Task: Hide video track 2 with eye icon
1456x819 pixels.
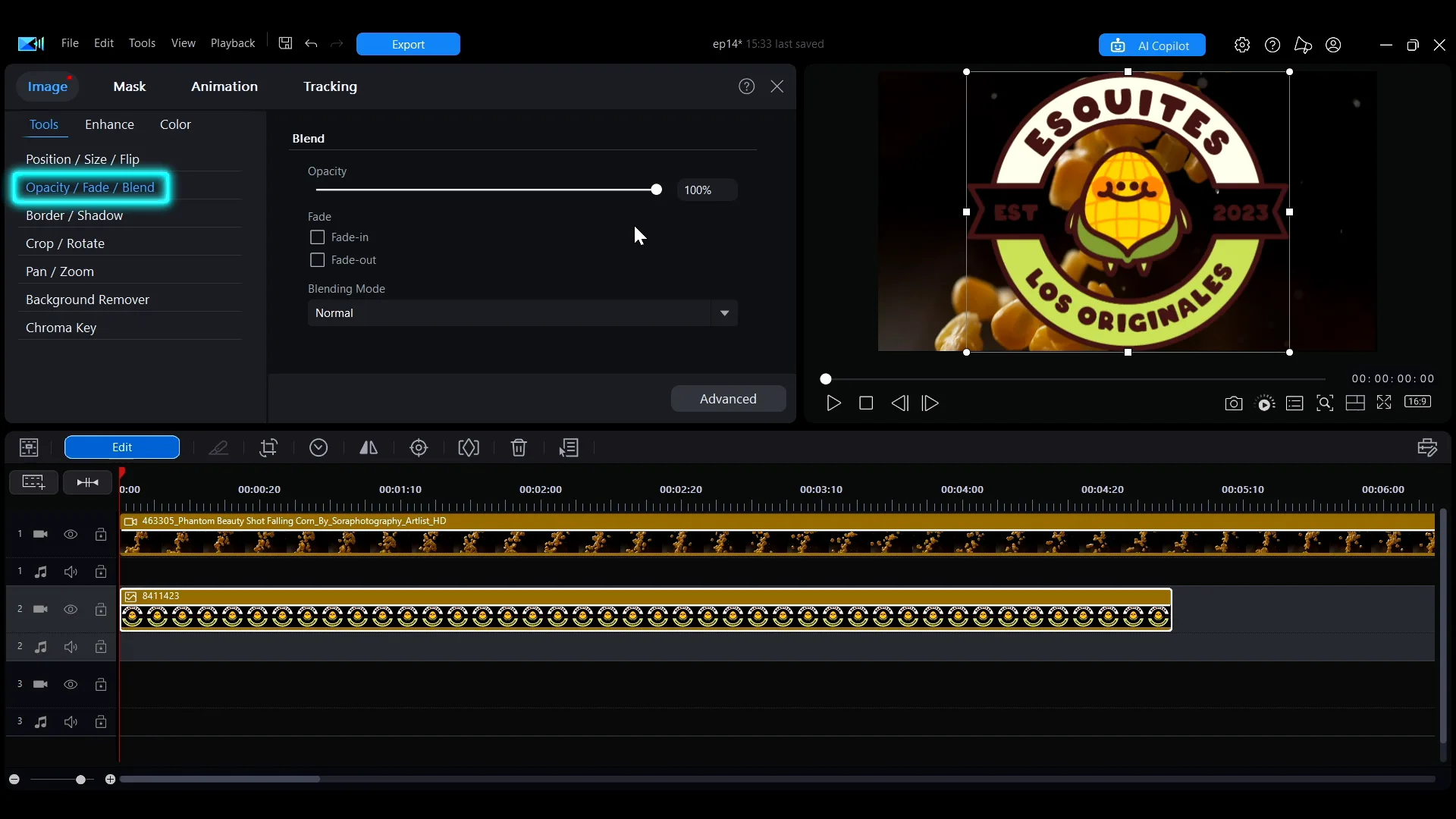Action: coord(71,610)
